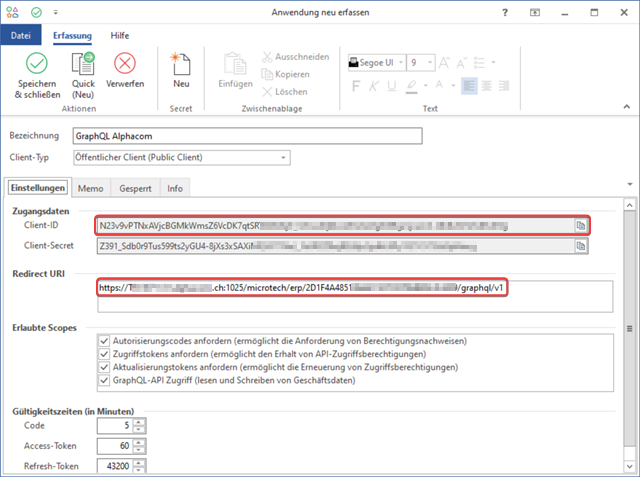640x477 pixels.
Task: Increase the Access-Token minutes
Action: point(139,443)
